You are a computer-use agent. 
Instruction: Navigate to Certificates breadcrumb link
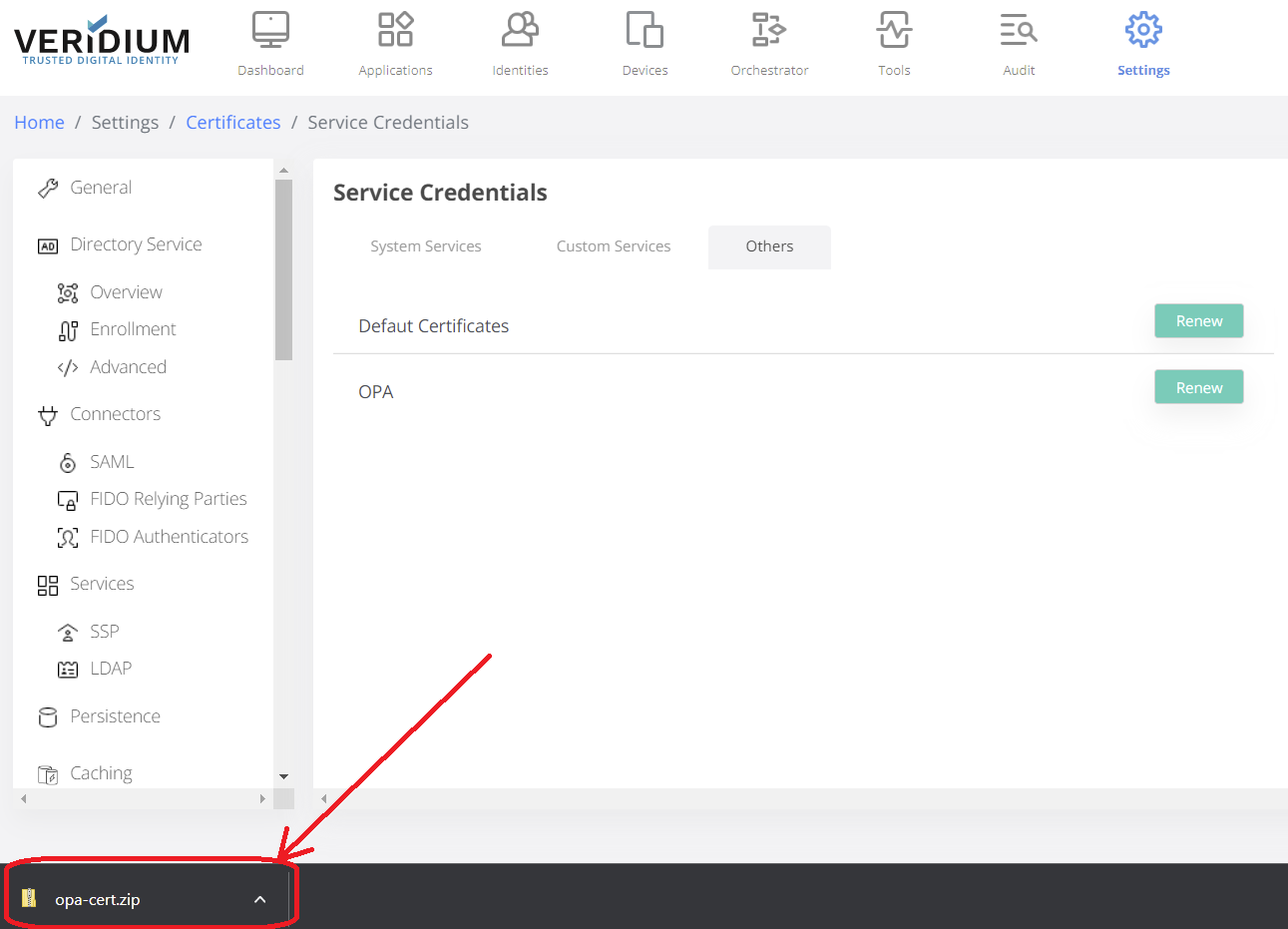click(232, 123)
